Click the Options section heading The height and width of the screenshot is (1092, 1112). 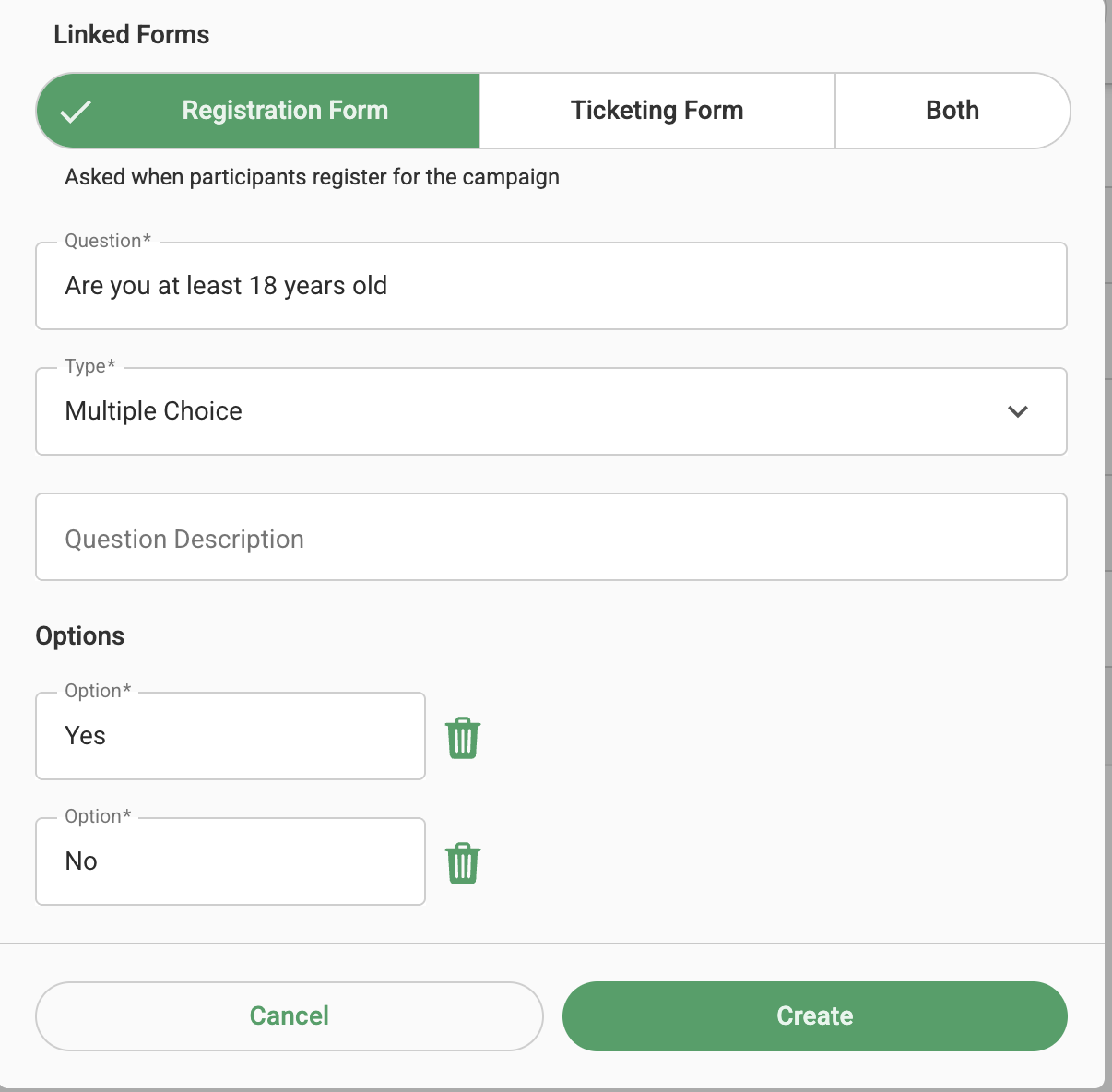(x=80, y=636)
